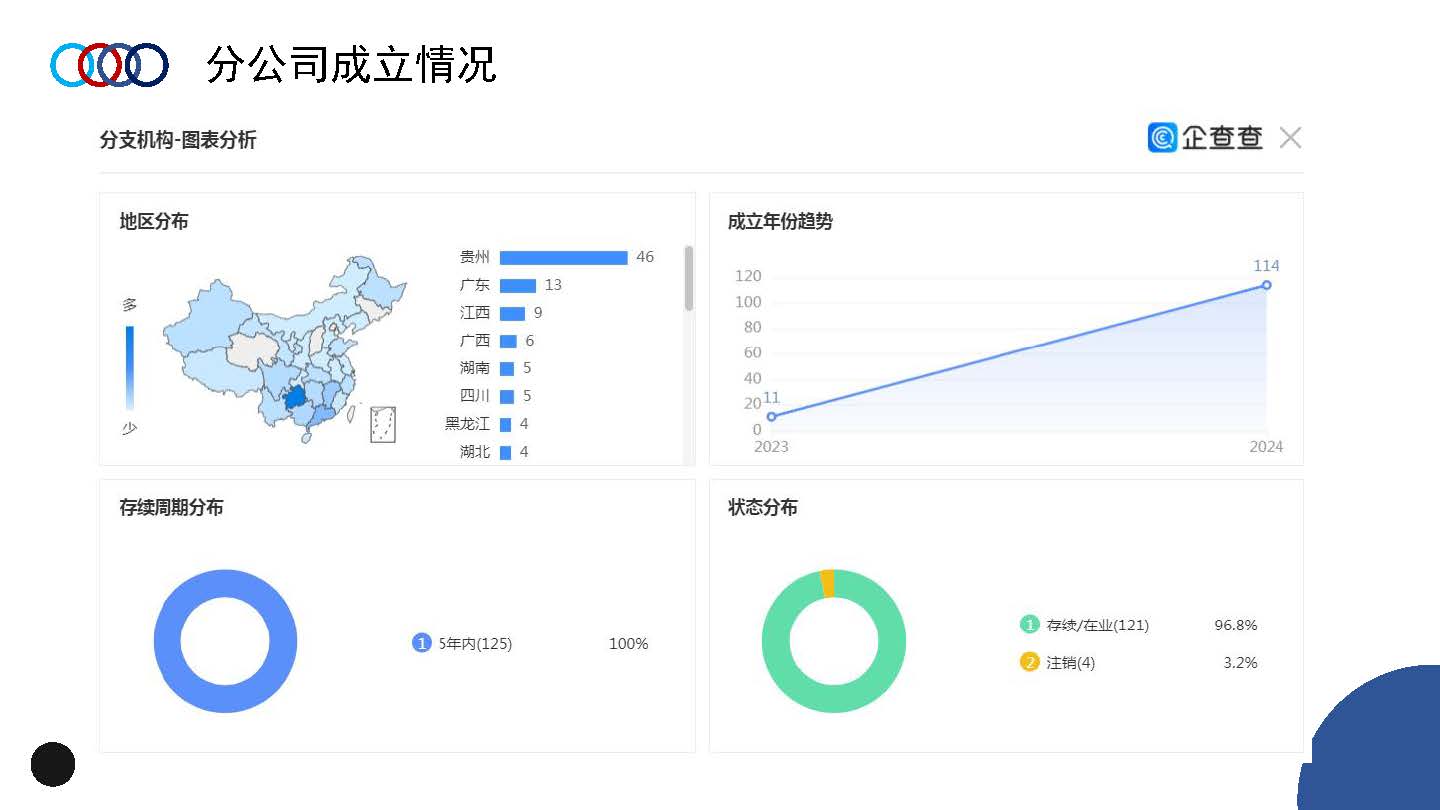Click the 广西 label in the region list
1440x810 pixels.
click(x=475, y=341)
